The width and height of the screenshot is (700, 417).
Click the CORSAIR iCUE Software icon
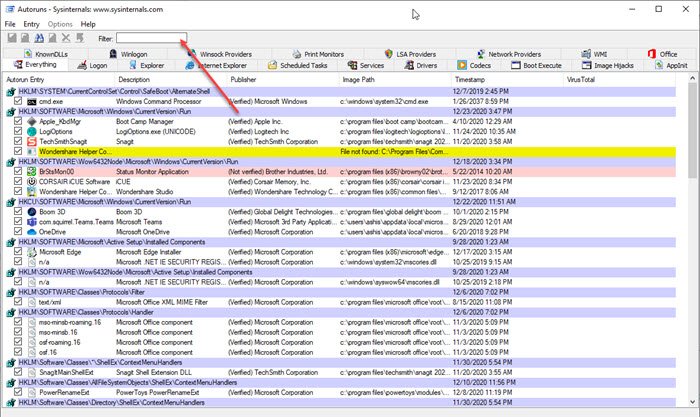(31, 182)
